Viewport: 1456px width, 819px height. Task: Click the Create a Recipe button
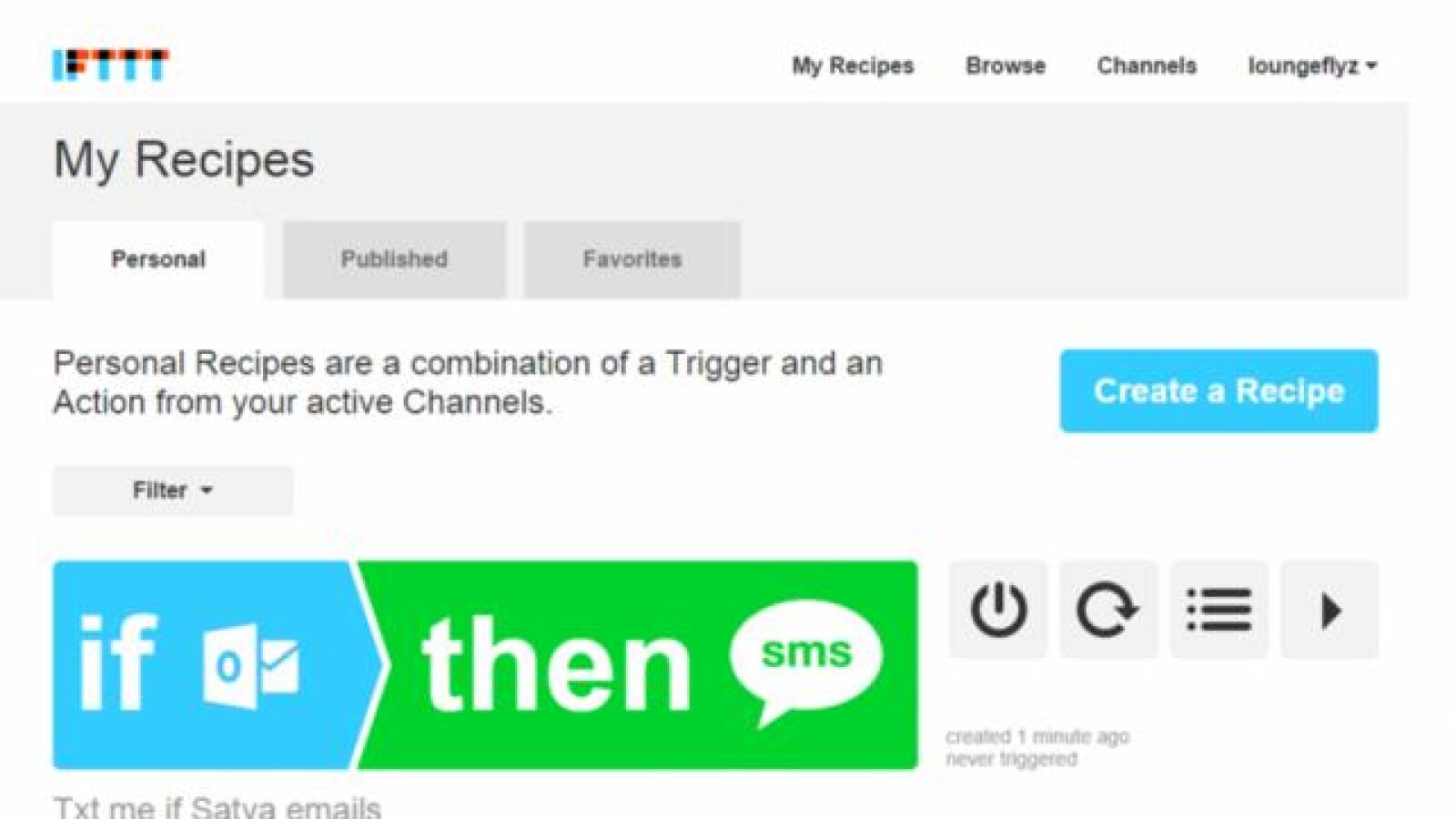click(1218, 391)
